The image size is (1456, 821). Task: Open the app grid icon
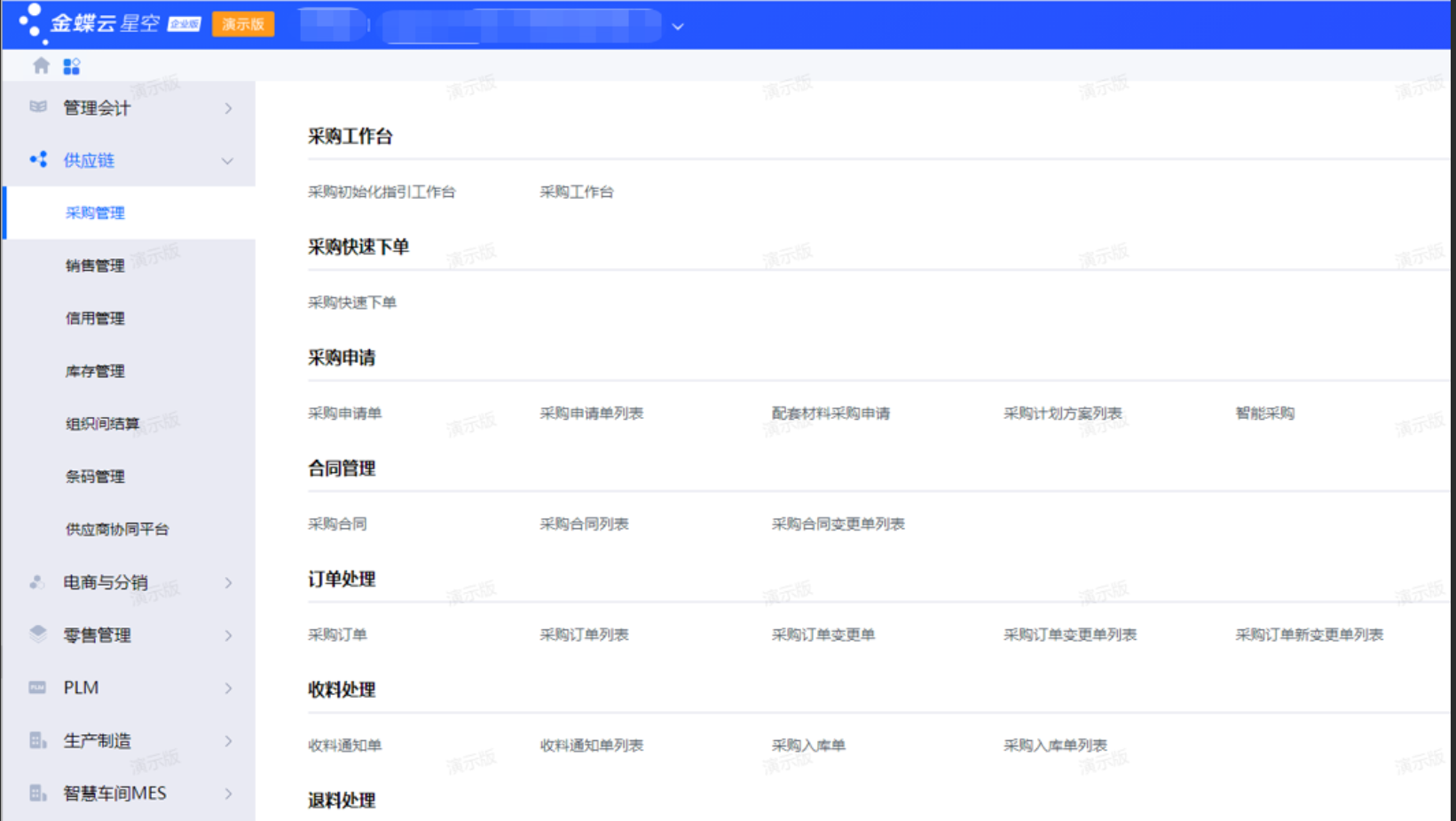click(x=72, y=67)
